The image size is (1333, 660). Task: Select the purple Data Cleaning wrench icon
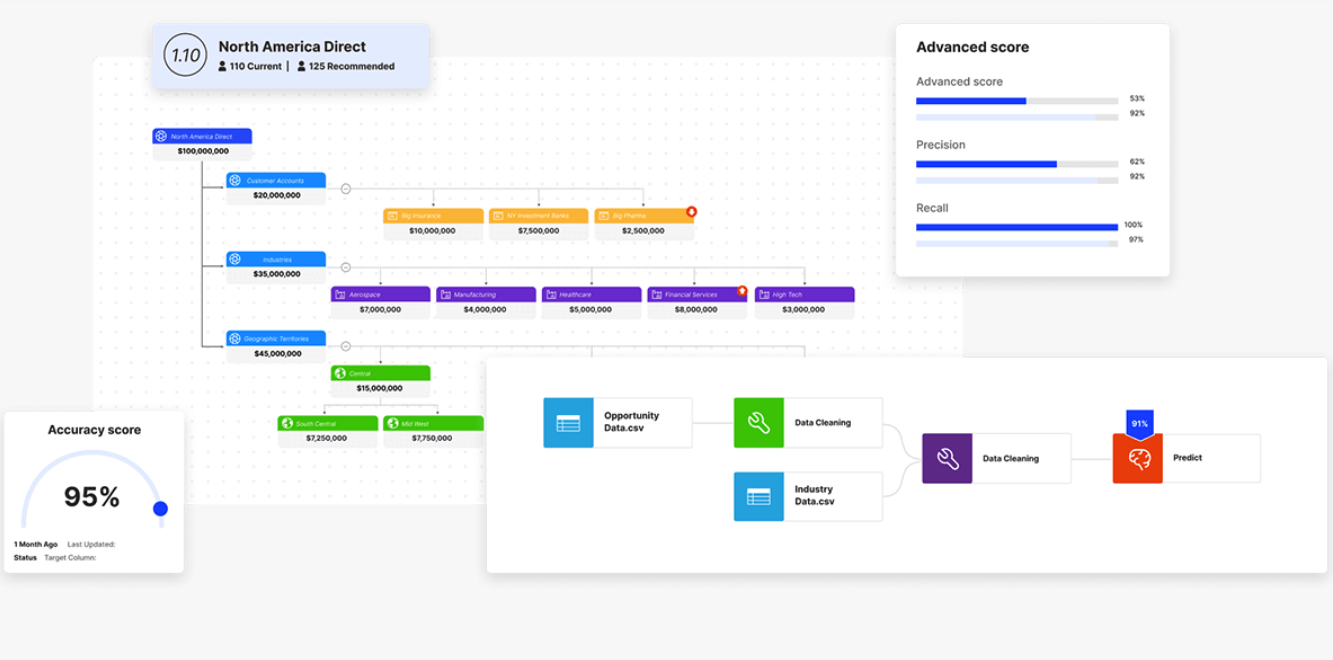pos(947,458)
